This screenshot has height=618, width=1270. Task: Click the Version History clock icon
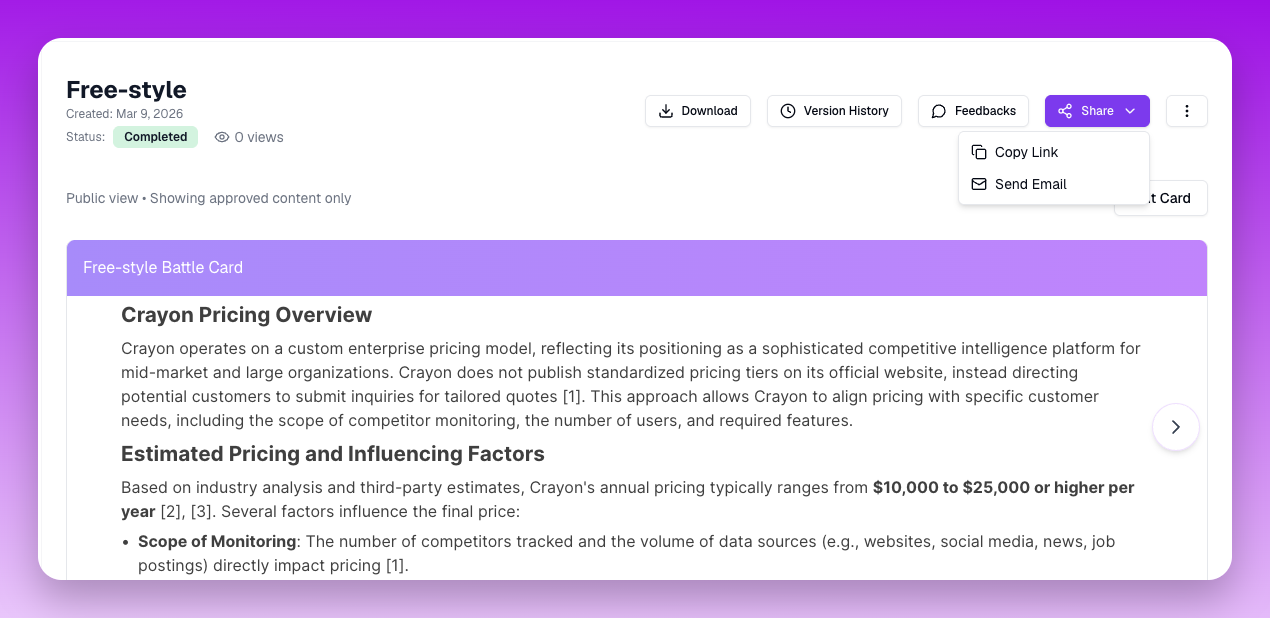pyautogui.click(x=788, y=111)
